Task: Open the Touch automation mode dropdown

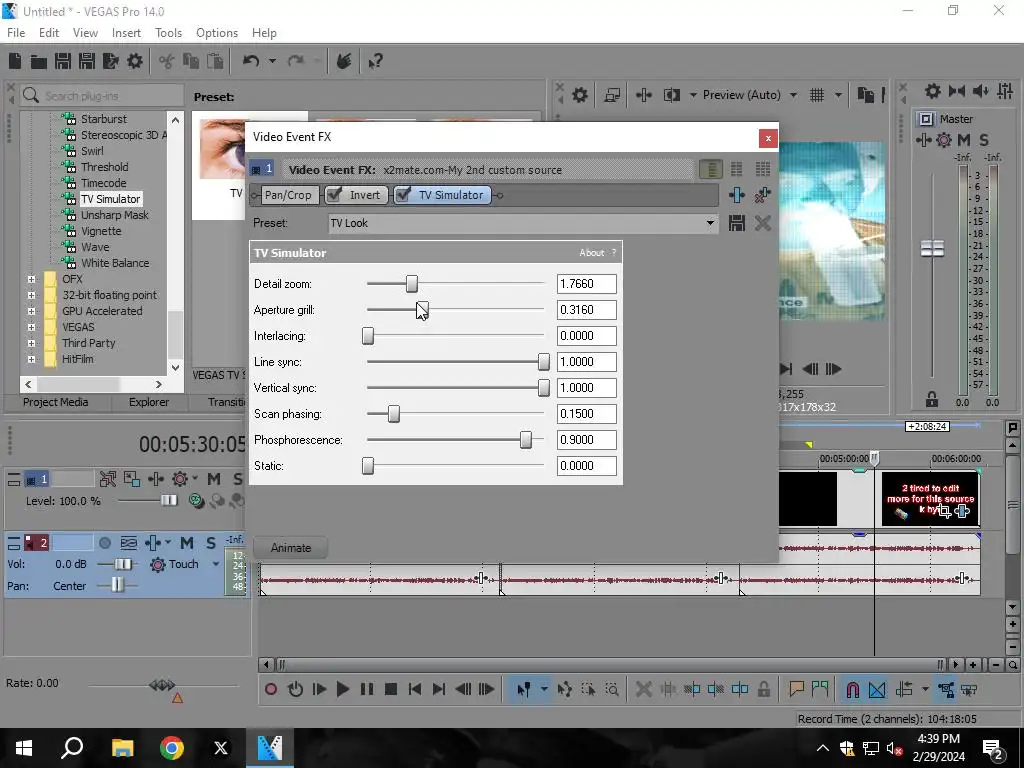Action: point(216,564)
